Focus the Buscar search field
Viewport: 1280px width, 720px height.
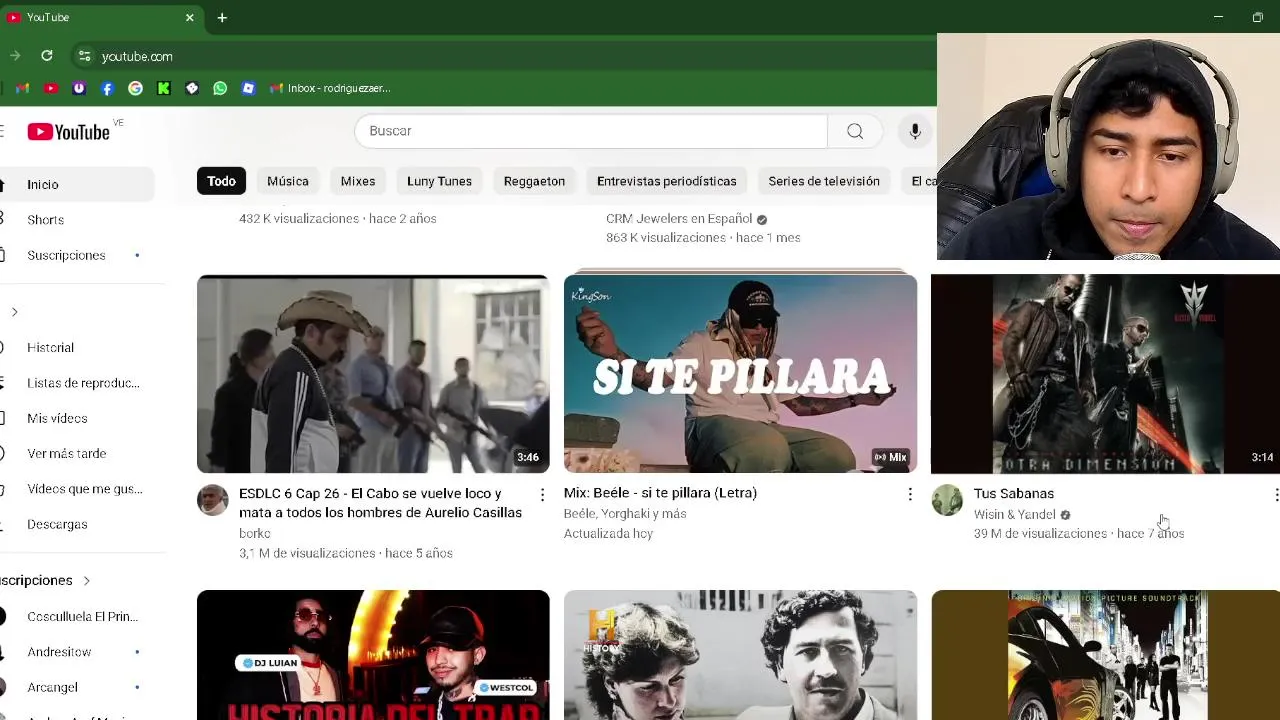click(591, 131)
